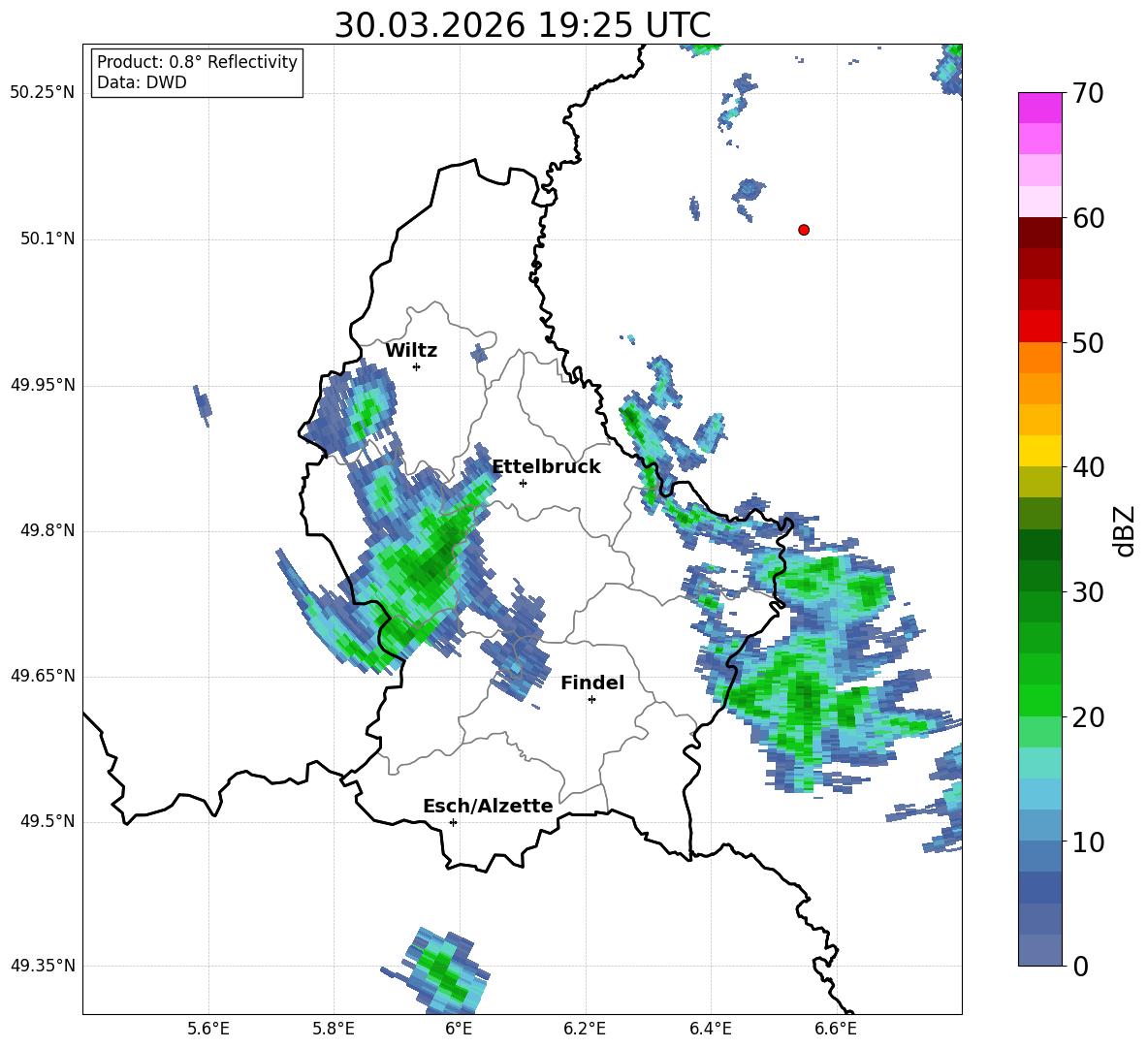Image resolution: width=1148 pixels, height=1048 pixels.
Task: Click the Findel location cross marker
Action: coord(592,700)
